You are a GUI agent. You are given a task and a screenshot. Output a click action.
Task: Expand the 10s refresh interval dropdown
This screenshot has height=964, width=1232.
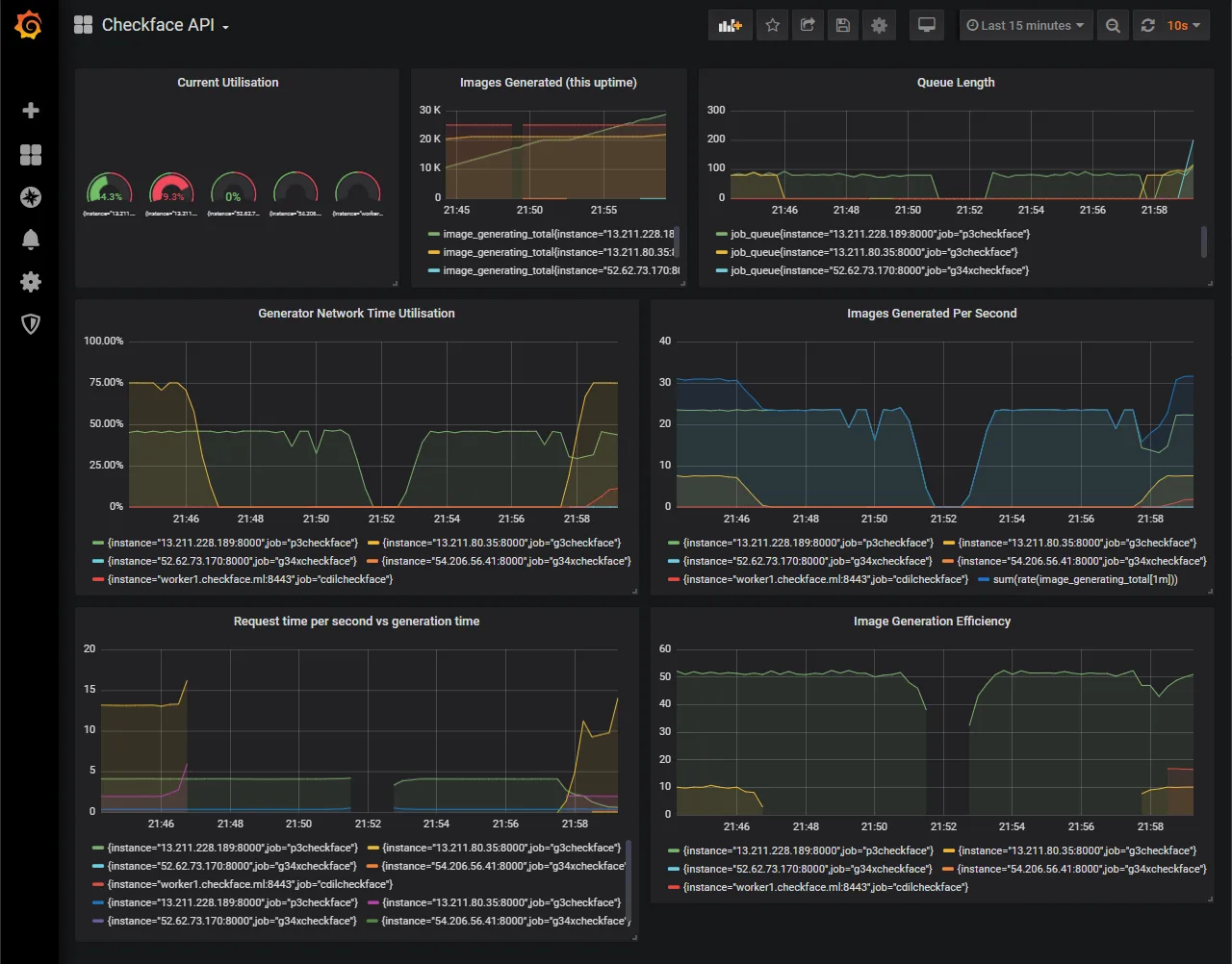coord(1184,26)
